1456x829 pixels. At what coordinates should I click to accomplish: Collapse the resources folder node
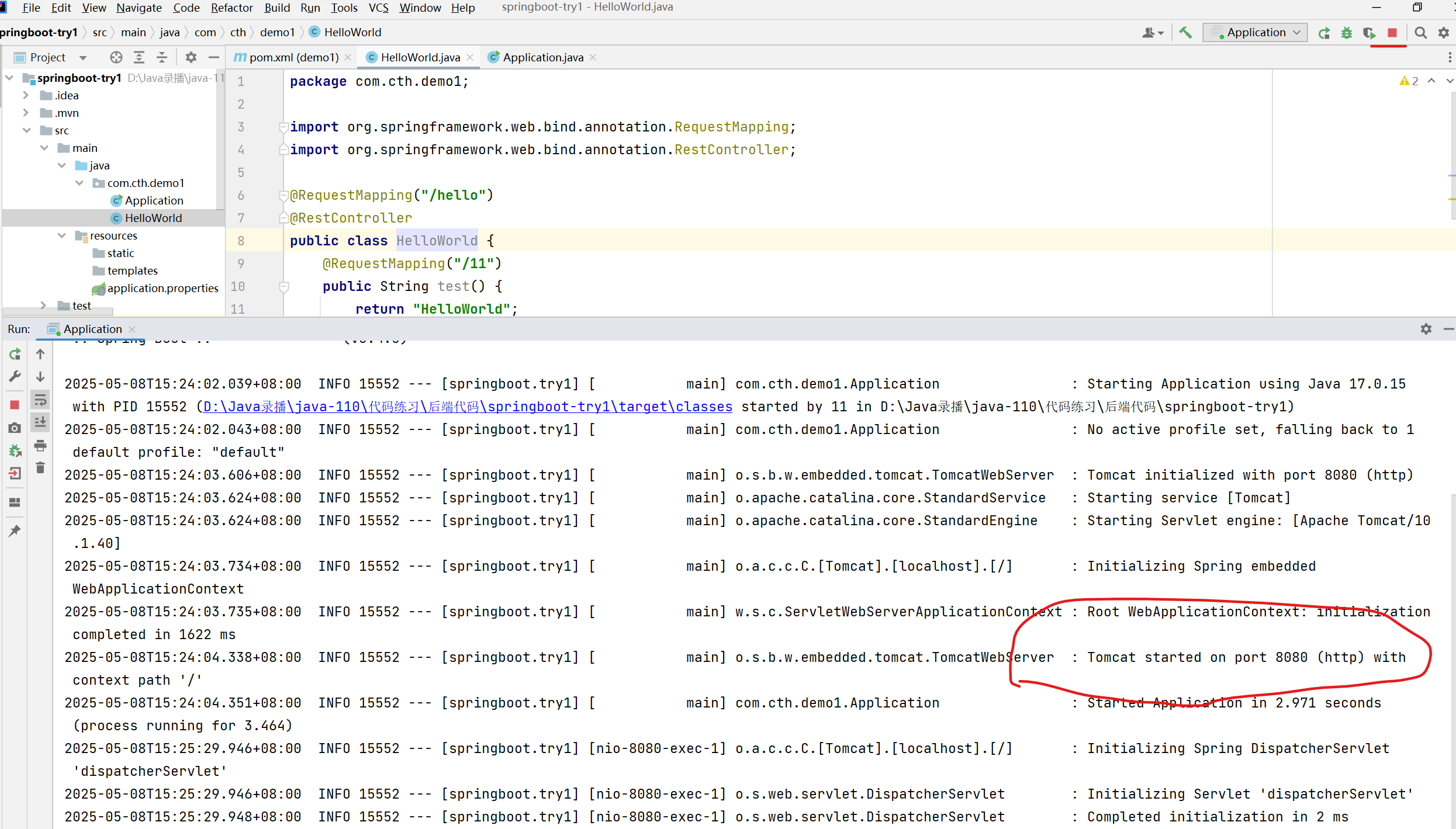(62, 235)
